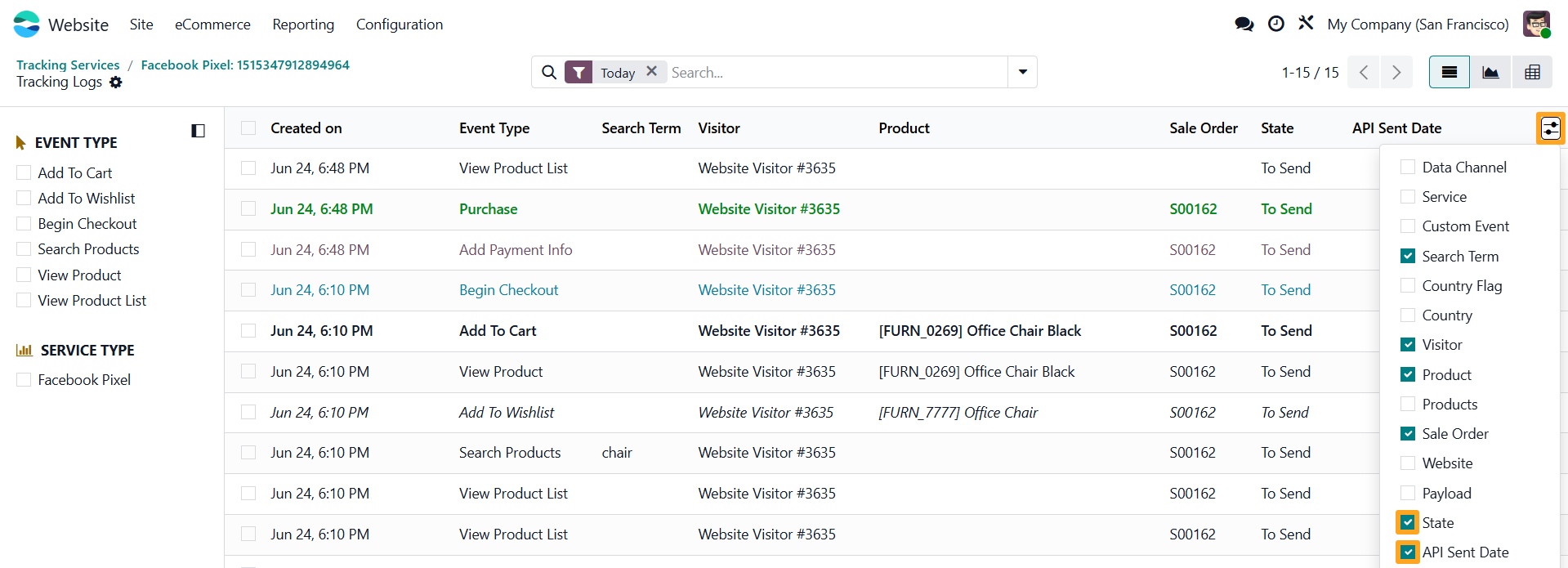Enable the Service column
Image resolution: width=1568 pixels, height=568 pixels.
pyautogui.click(x=1408, y=197)
